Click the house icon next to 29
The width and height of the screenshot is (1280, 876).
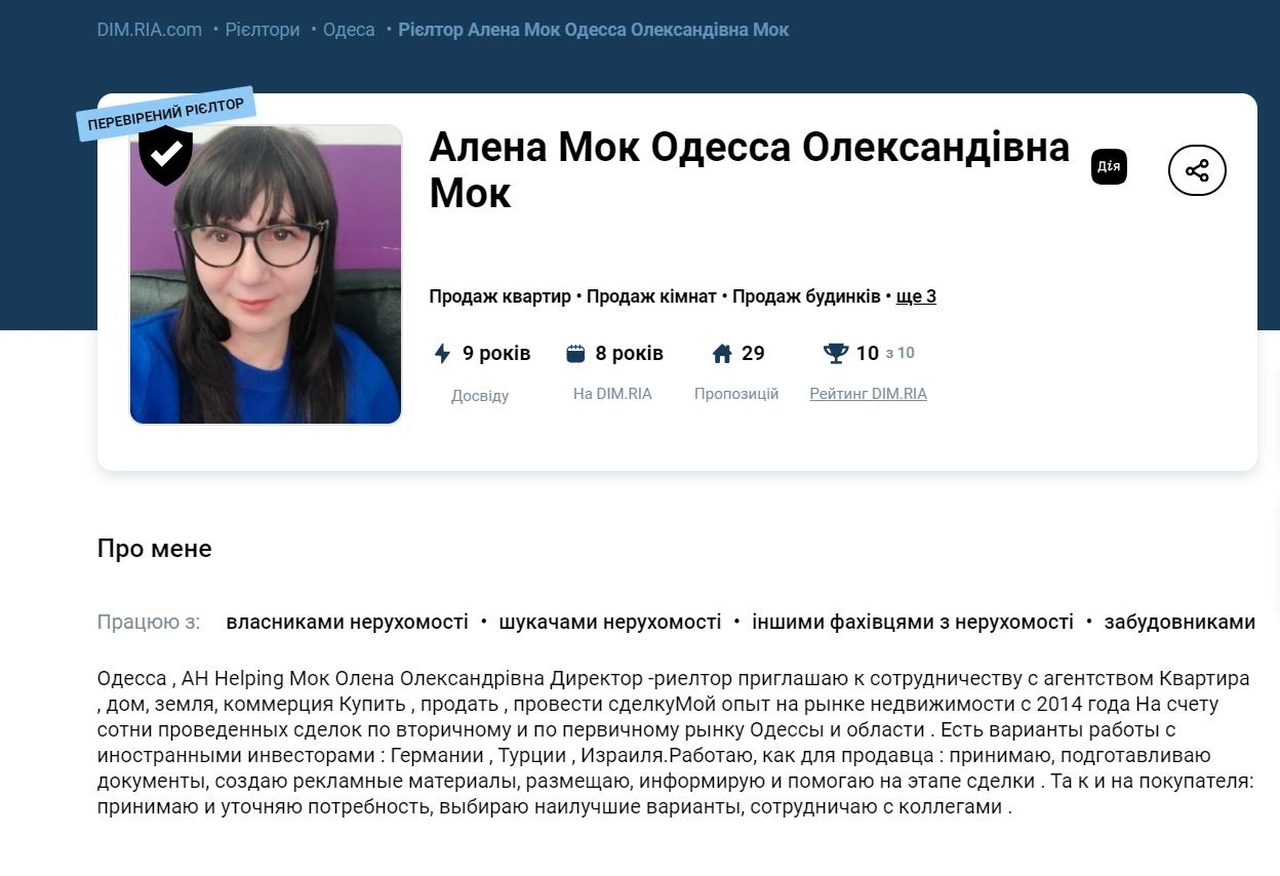click(x=722, y=353)
